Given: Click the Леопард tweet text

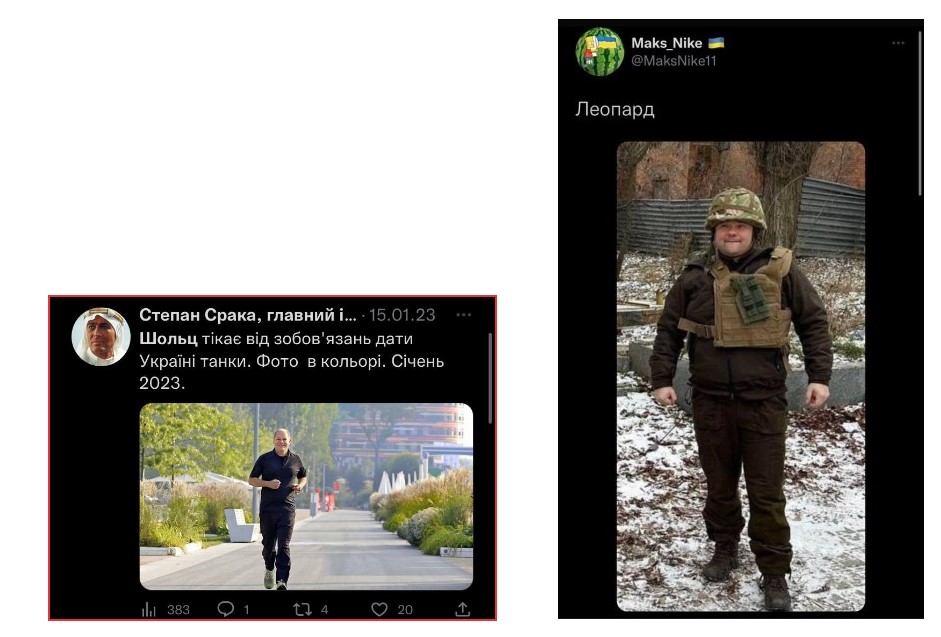Looking at the screenshot, I should click(x=615, y=109).
